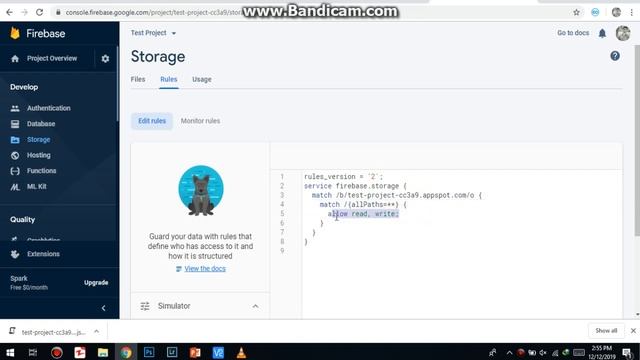640x360 pixels.
Task: Open Task View on taskbar
Action: (x=33, y=352)
